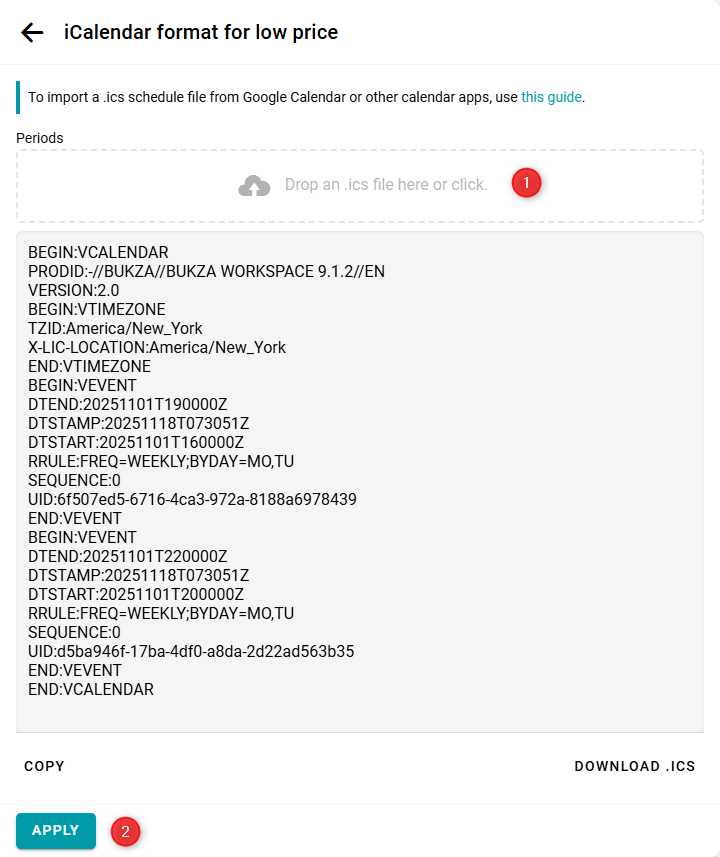Click the back arrow icon
The width and height of the screenshot is (720, 857).
click(32, 32)
